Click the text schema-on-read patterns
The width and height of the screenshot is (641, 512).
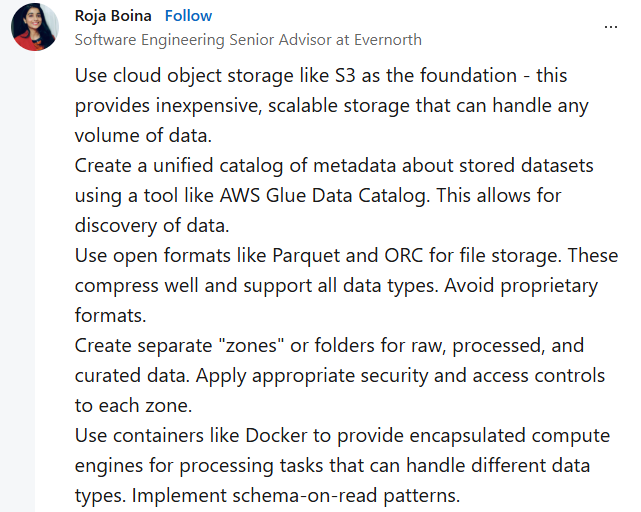tap(346, 496)
